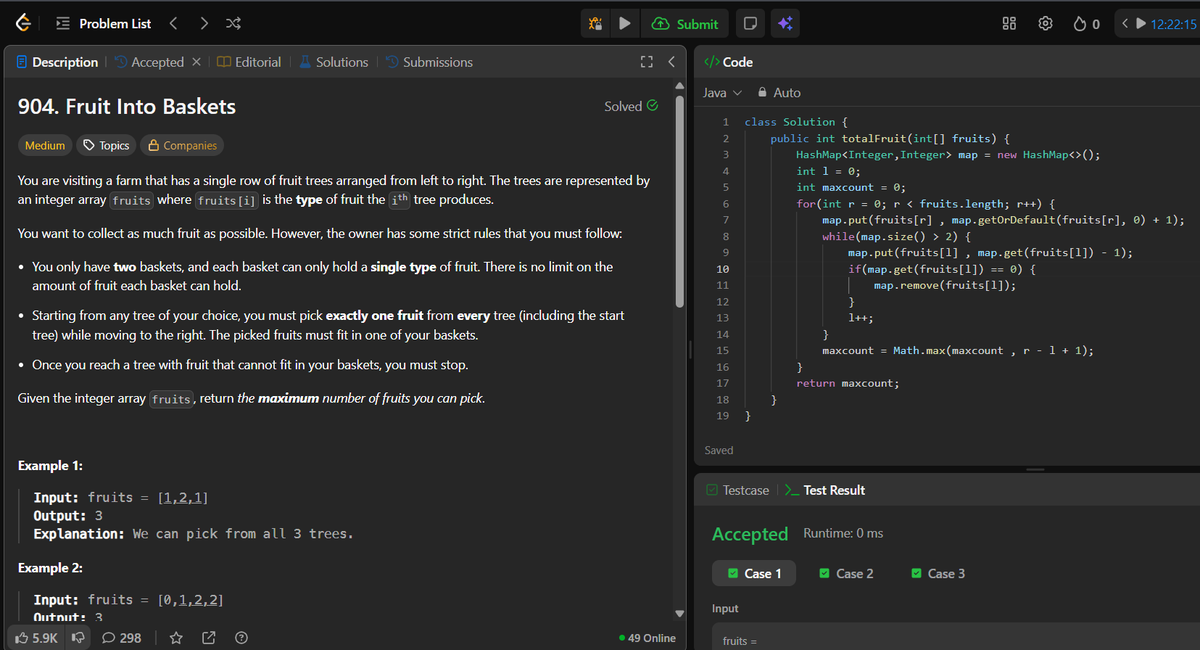Click the Auto lock indicator
1200x650 pixels.
point(780,92)
